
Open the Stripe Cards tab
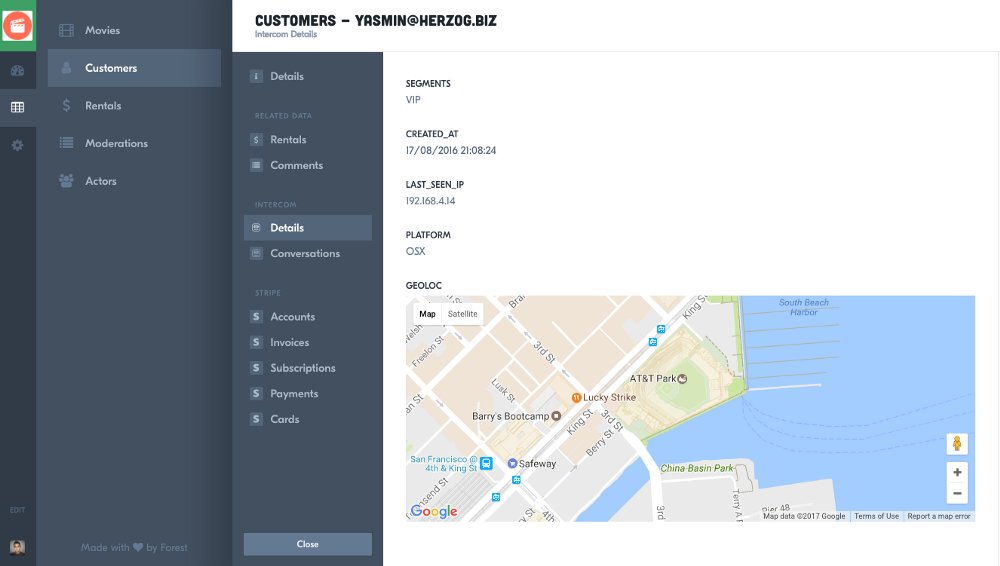click(308, 419)
